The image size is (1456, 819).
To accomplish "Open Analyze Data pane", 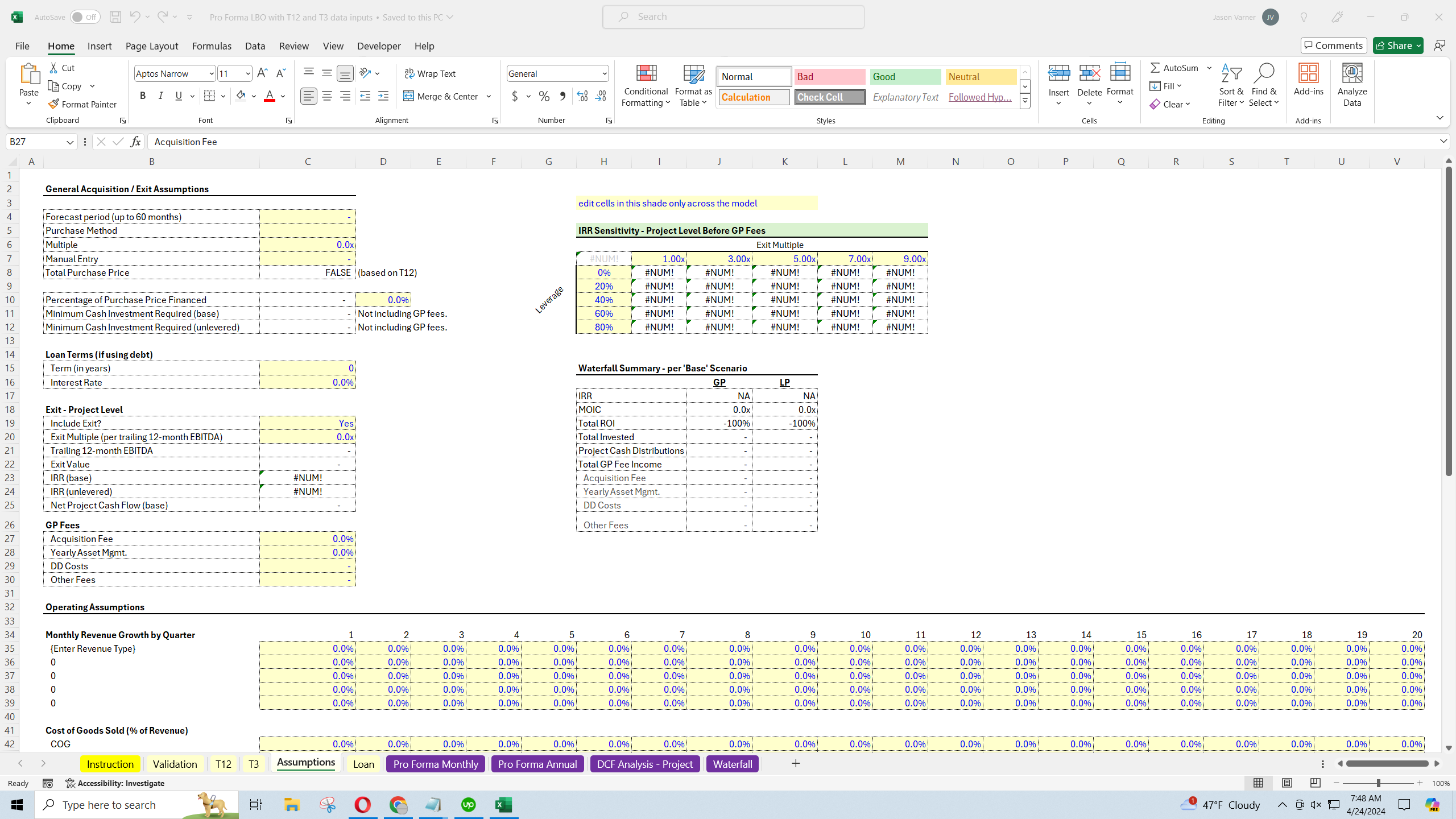I will point(1352,85).
